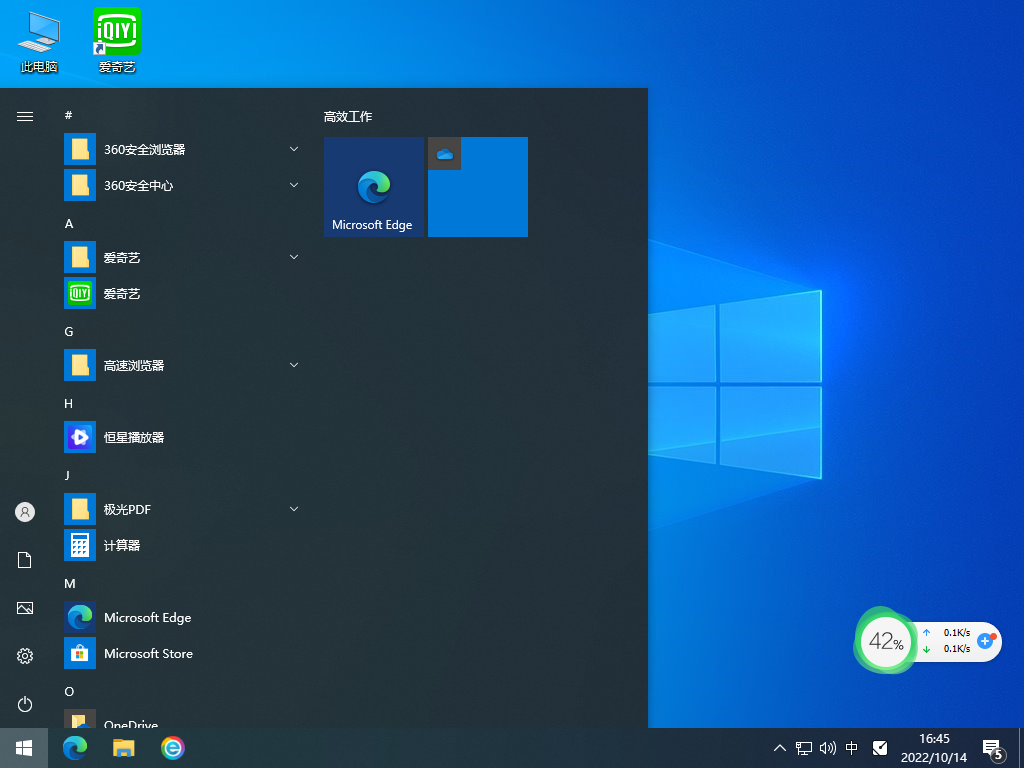This screenshot has width=1024, height=768.
Task: Launch Microsoft Store from the app list
Action: pos(148,653)
